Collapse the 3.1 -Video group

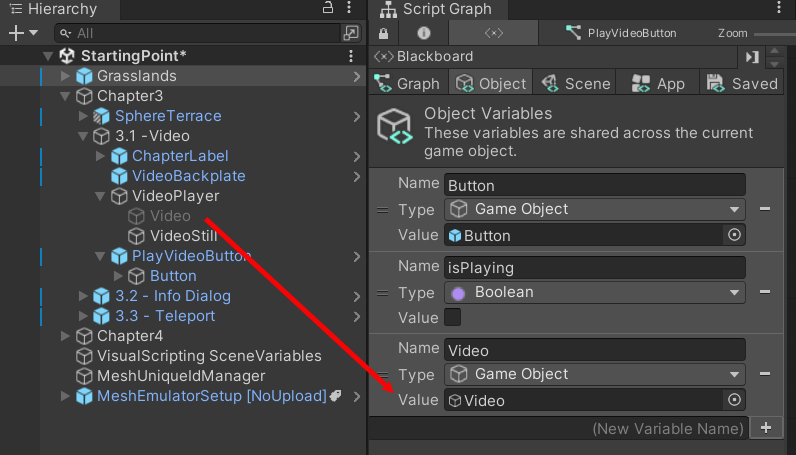(x=83, y=136)
